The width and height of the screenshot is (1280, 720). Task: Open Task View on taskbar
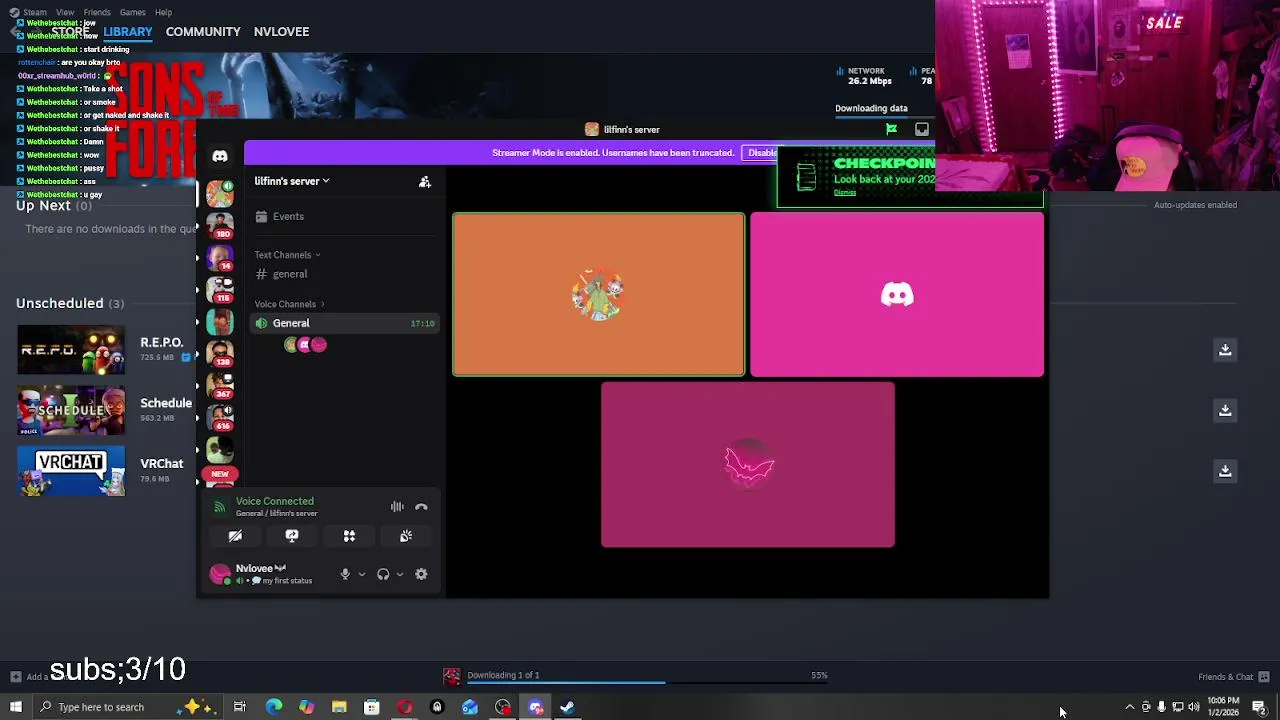click(x=240, y=707)
